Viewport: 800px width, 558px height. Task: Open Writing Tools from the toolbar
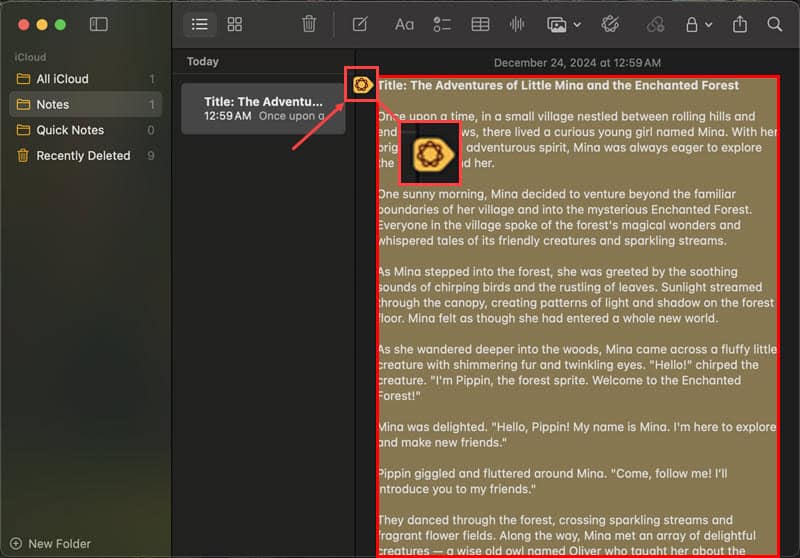(x=612, y=24)
